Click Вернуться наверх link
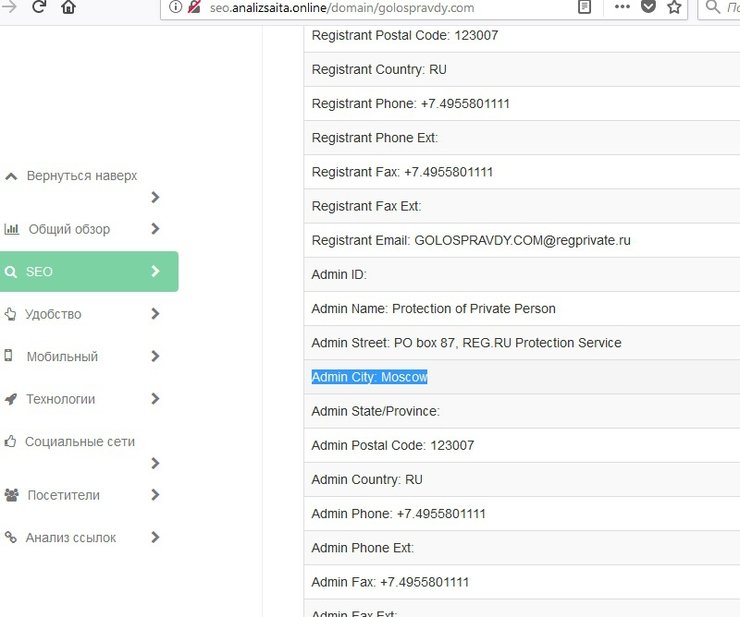 point(81,176)
